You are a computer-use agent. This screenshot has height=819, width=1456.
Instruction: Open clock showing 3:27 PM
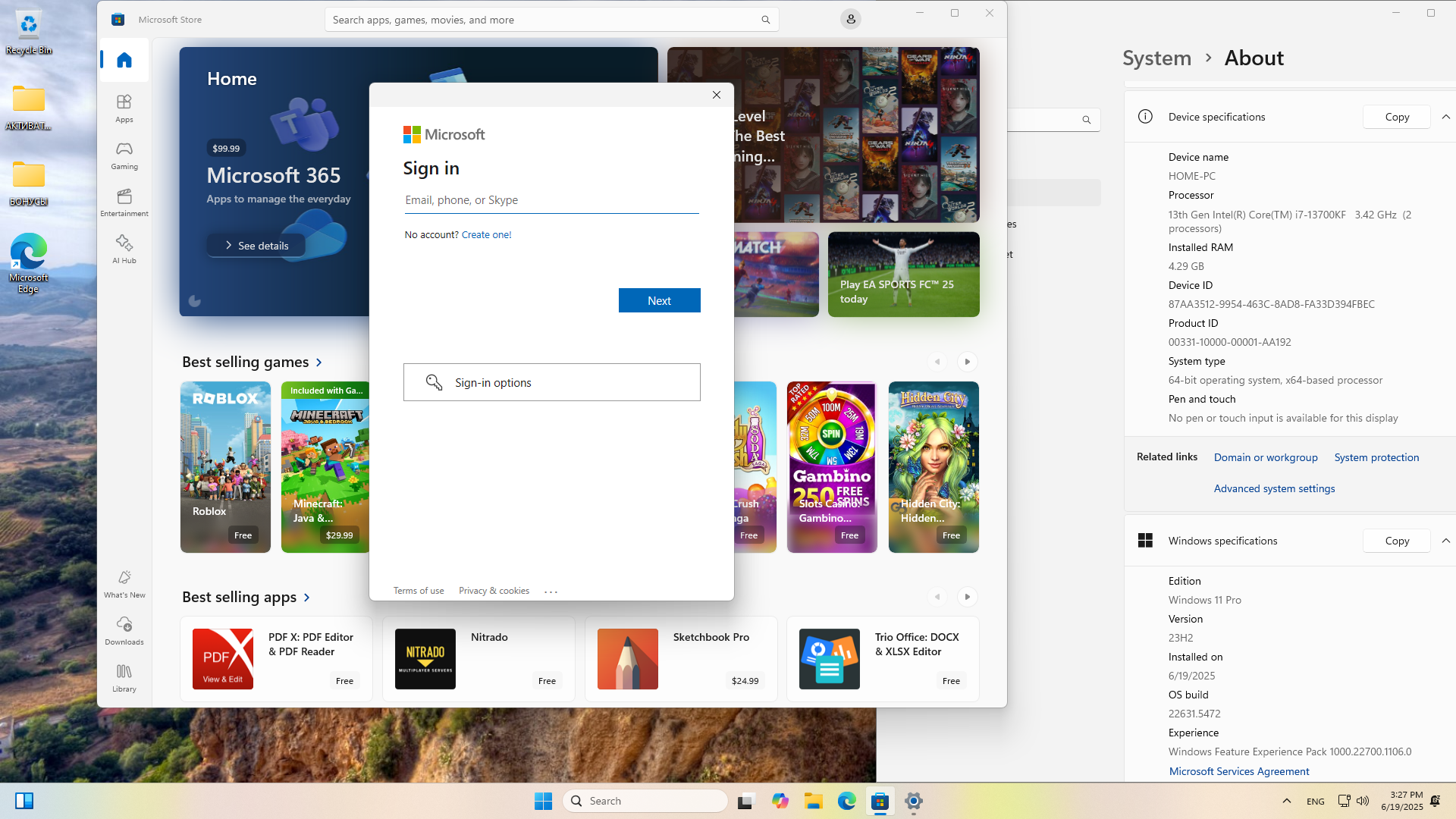point(1401,801)
